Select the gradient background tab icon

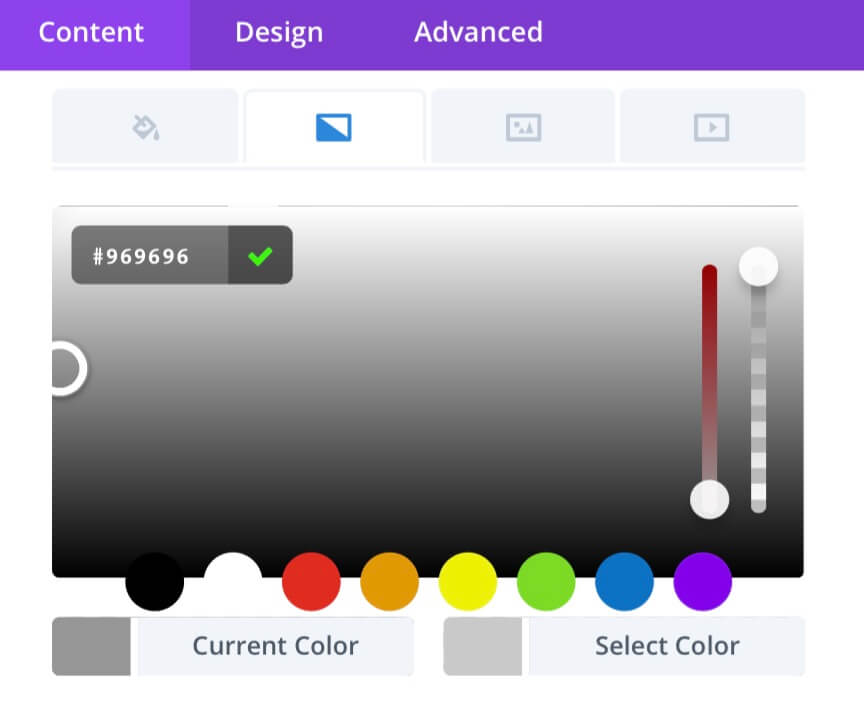(334, 127)
